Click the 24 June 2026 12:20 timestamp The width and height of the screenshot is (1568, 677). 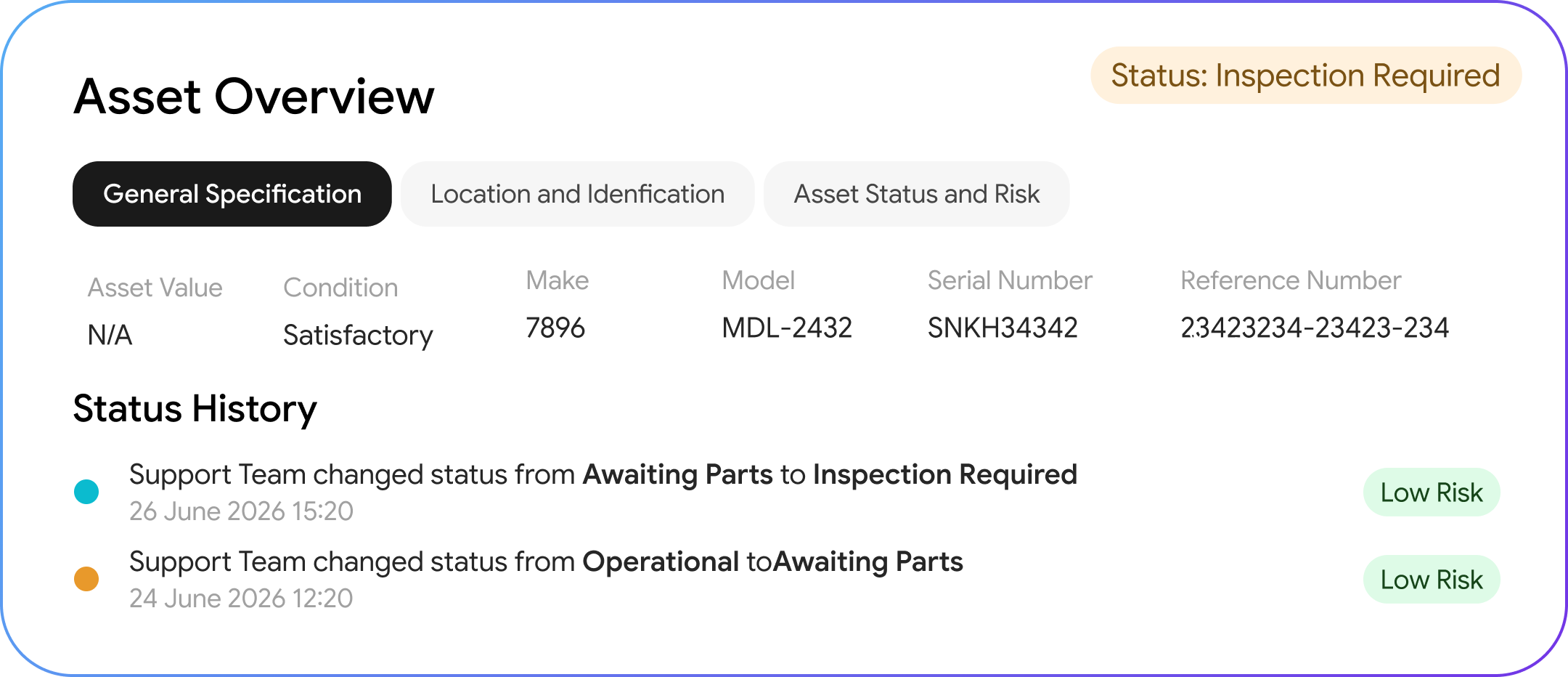coord(241,599)
